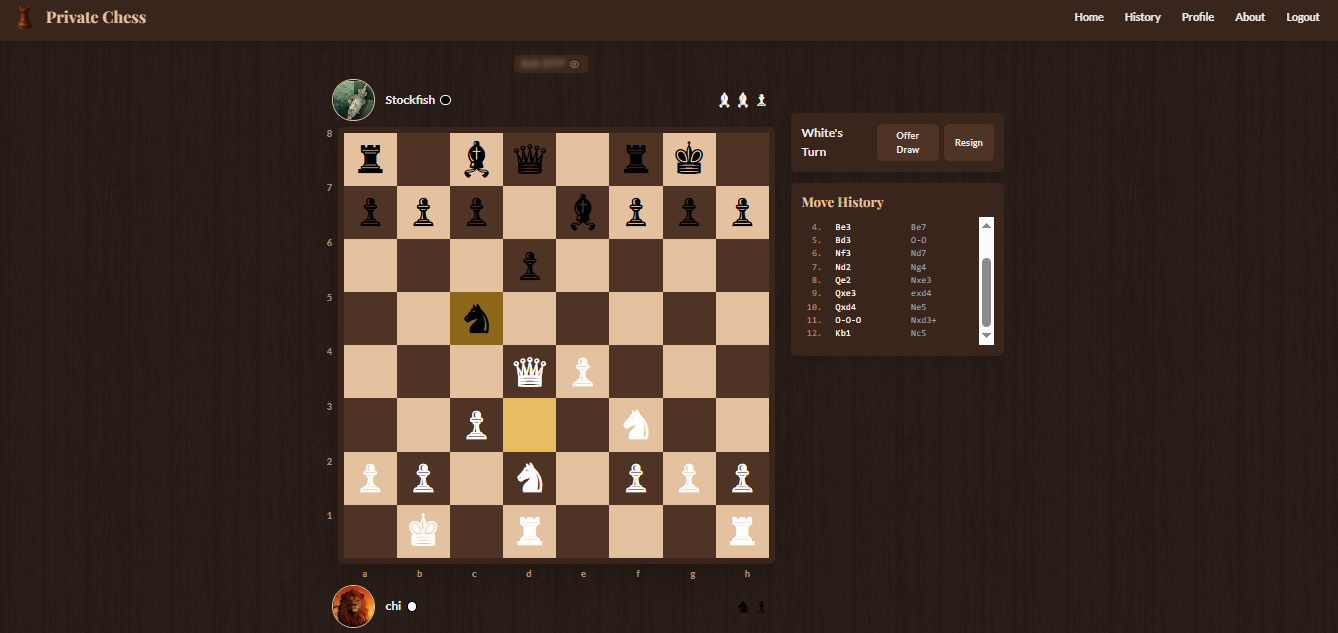The height and width of the screenshot is (633, 1338).
Task: Click the Private Chess rook logo
Action: coord(25,17)
